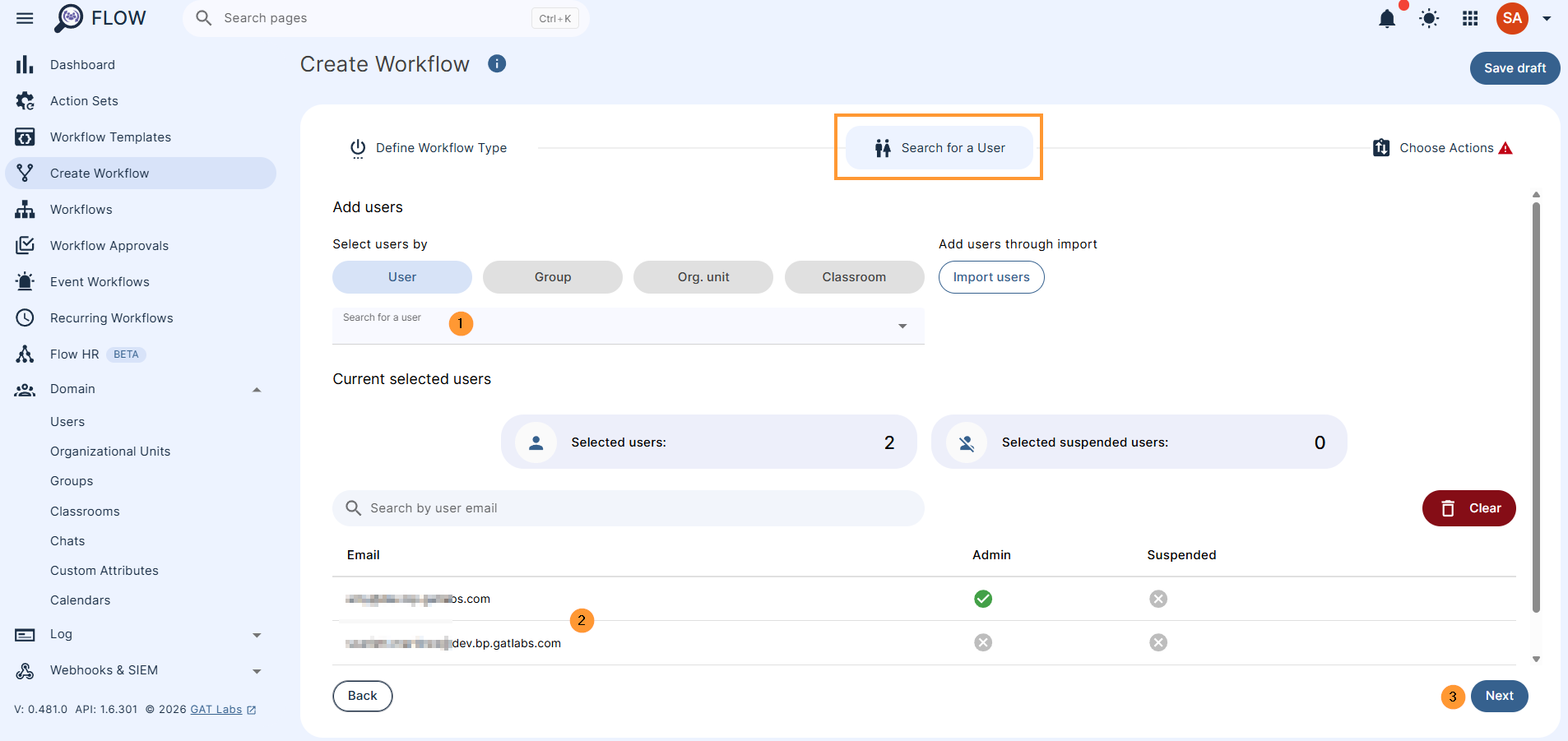Click the Choose Actions step icon
The width and height of the screenshot is (1568, 741).
tap(1381, 147)
